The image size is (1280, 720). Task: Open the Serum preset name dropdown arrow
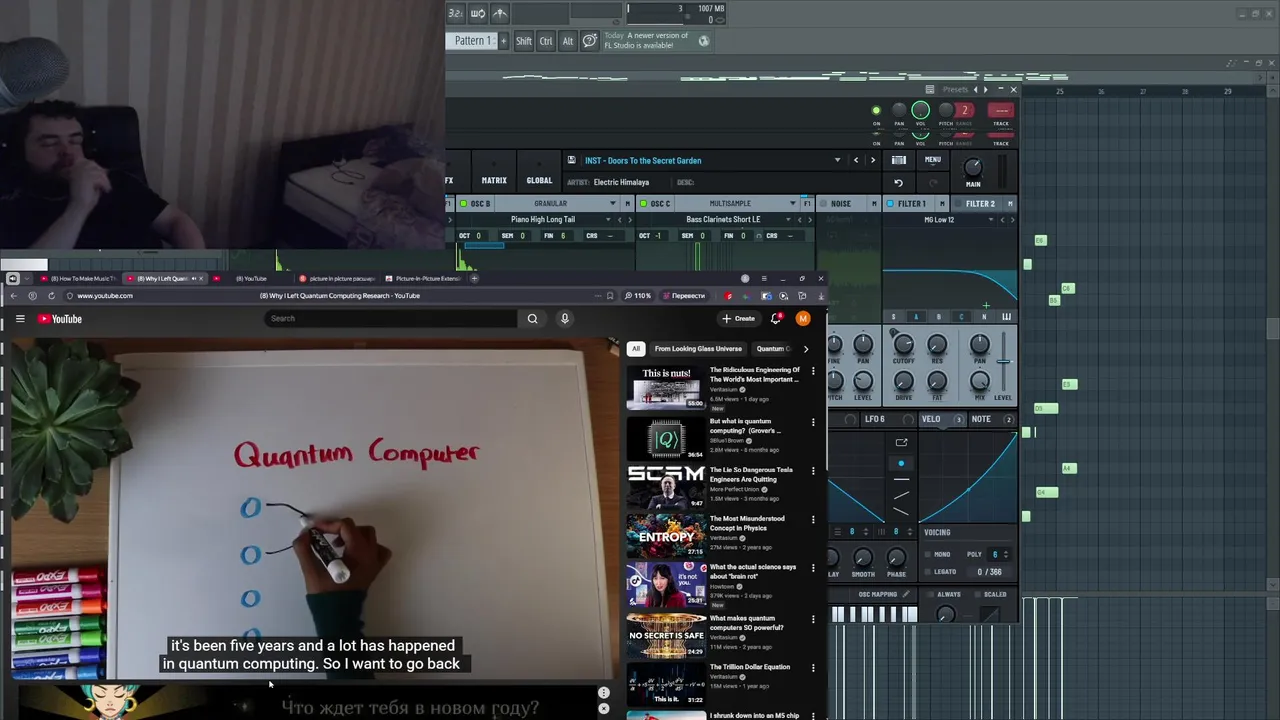coord(837,160)
